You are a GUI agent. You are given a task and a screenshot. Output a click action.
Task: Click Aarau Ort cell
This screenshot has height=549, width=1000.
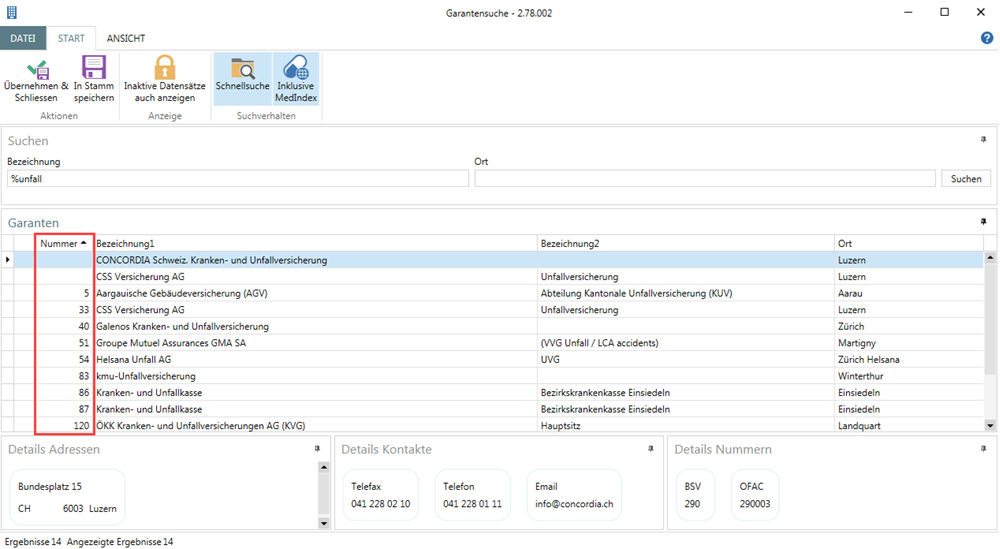(909, 293)
